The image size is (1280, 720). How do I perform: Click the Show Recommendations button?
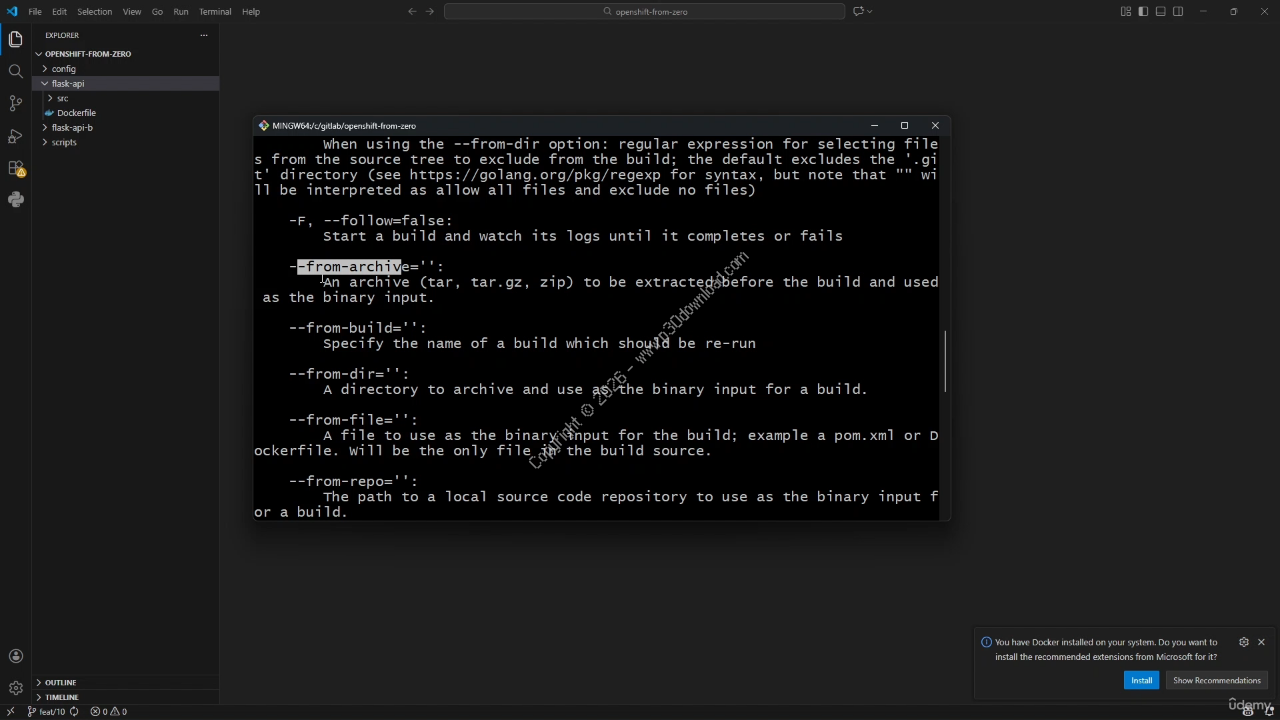point(1216,680)
